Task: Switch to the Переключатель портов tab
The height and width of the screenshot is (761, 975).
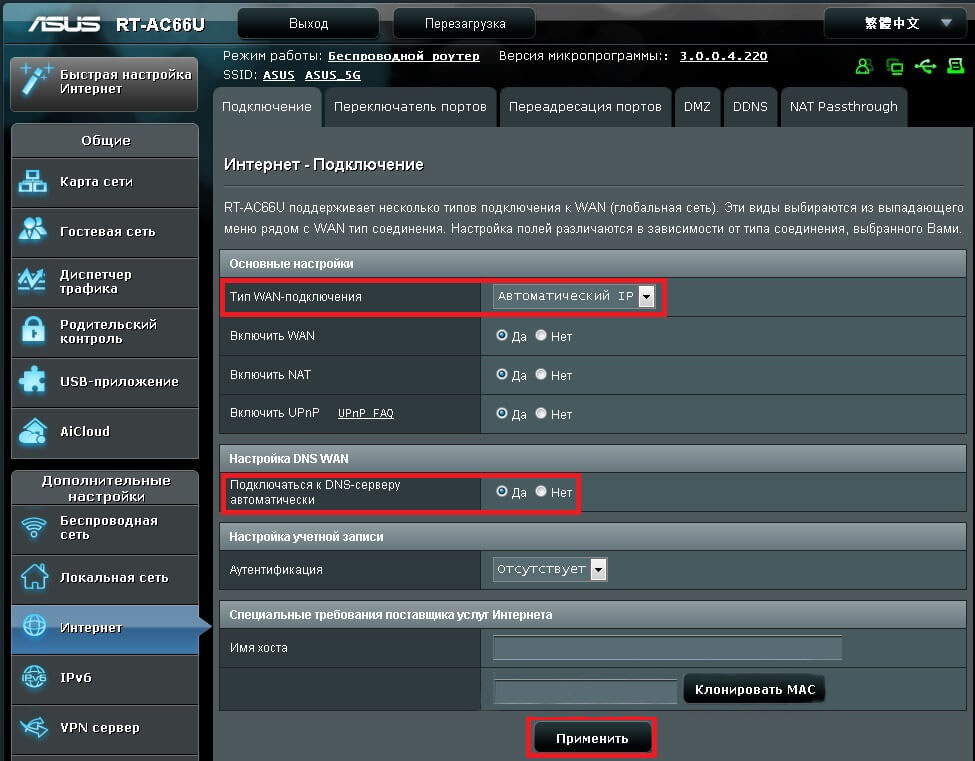Action: click(x=410, y=107)
